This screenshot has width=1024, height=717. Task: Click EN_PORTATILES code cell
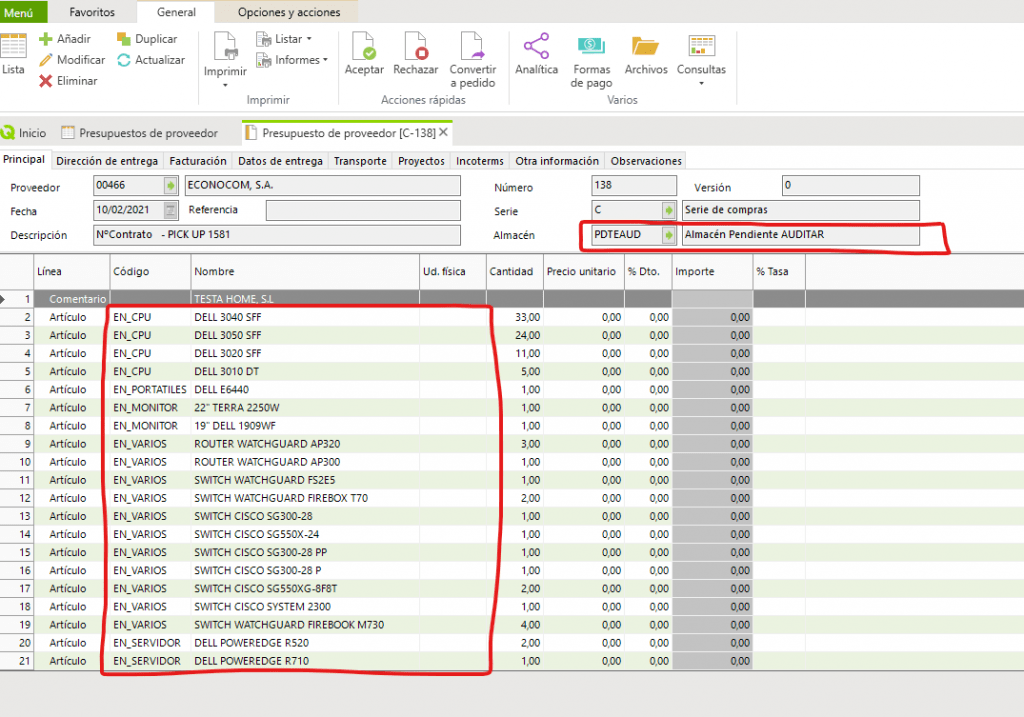tap(150, 390)
